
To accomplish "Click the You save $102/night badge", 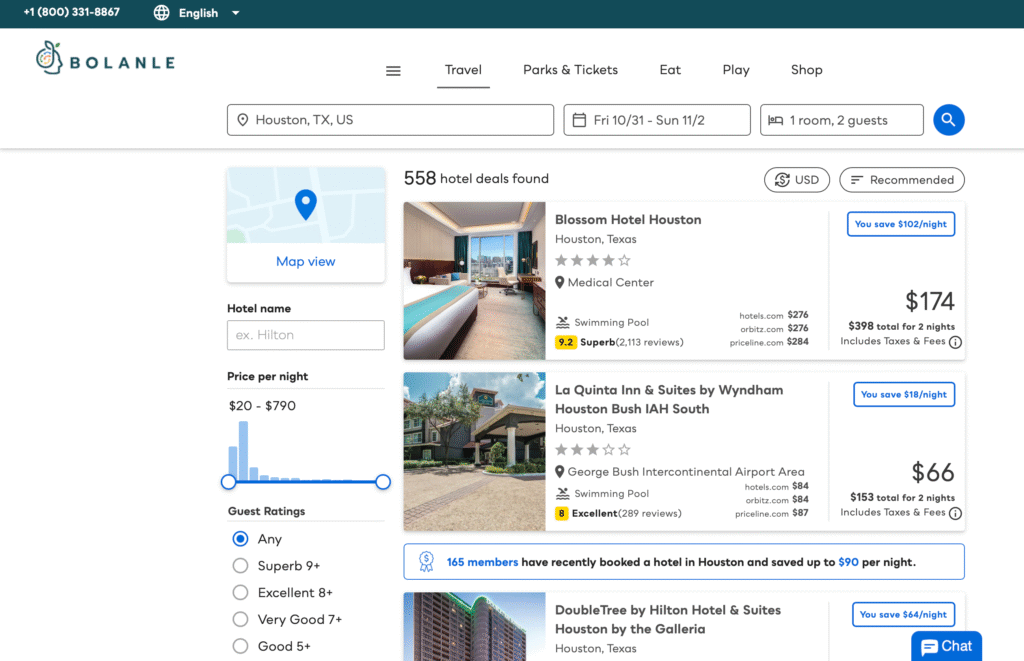I will [901, 224].
